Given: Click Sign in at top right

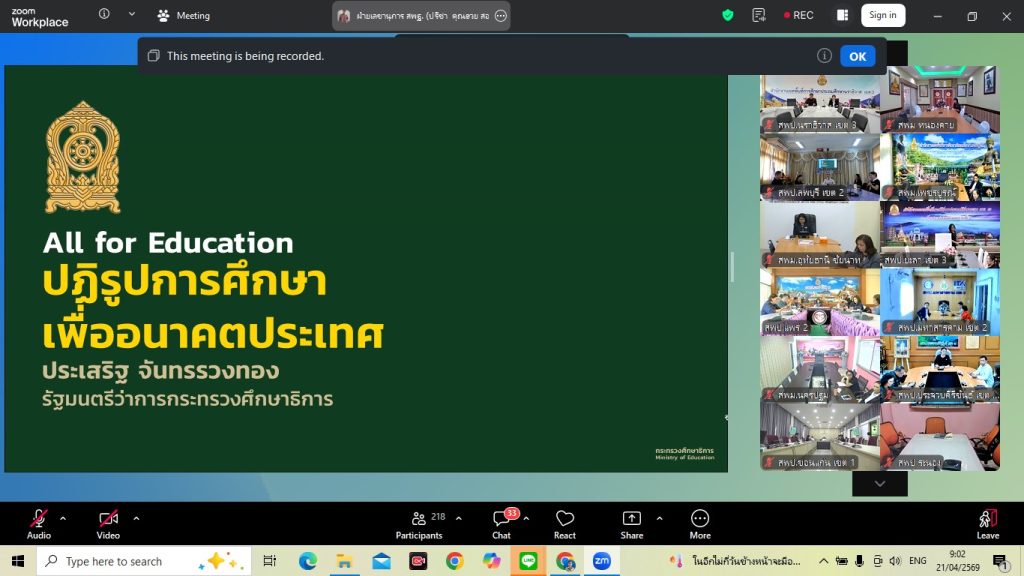Looking at the screenshot, I should click(882, 15).
